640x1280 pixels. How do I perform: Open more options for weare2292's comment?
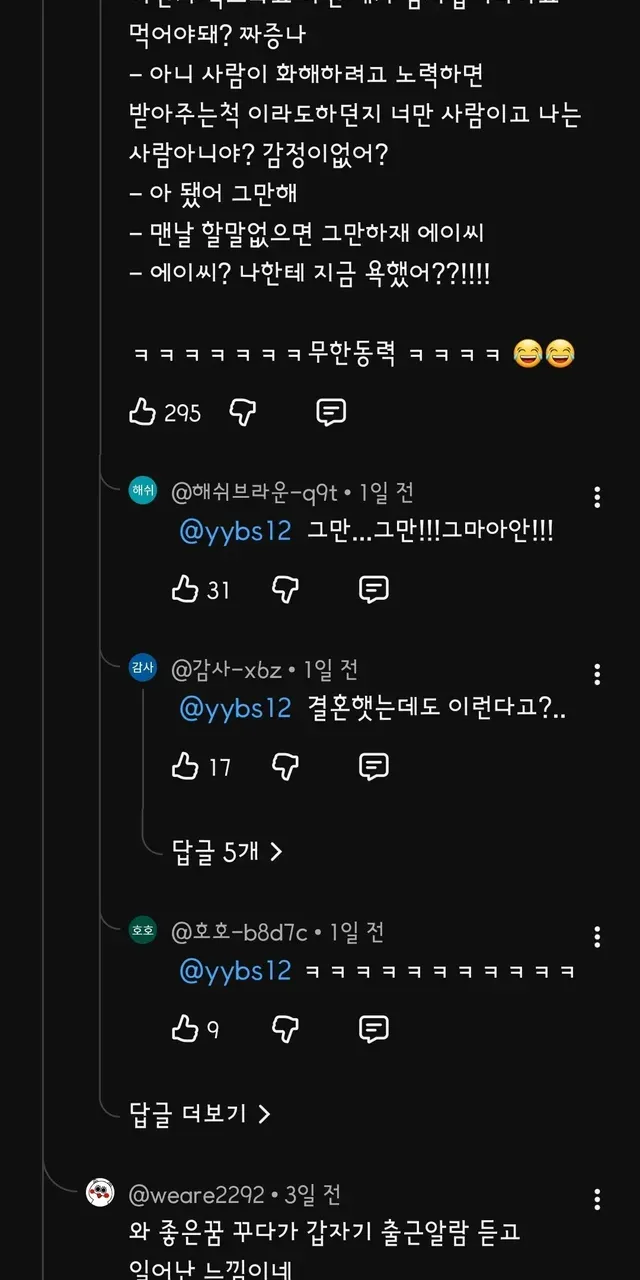pyautogui.click(x=597, y=1200)
